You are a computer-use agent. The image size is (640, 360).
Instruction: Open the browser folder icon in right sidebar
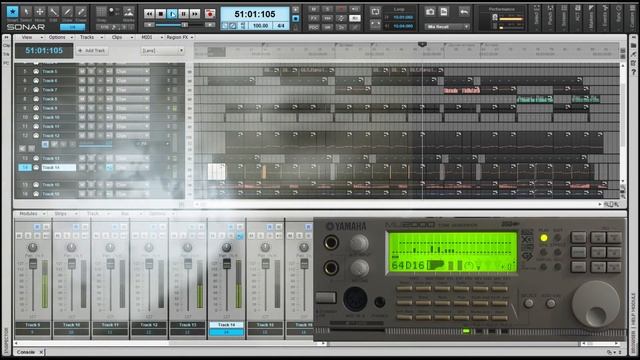[633, 45]
